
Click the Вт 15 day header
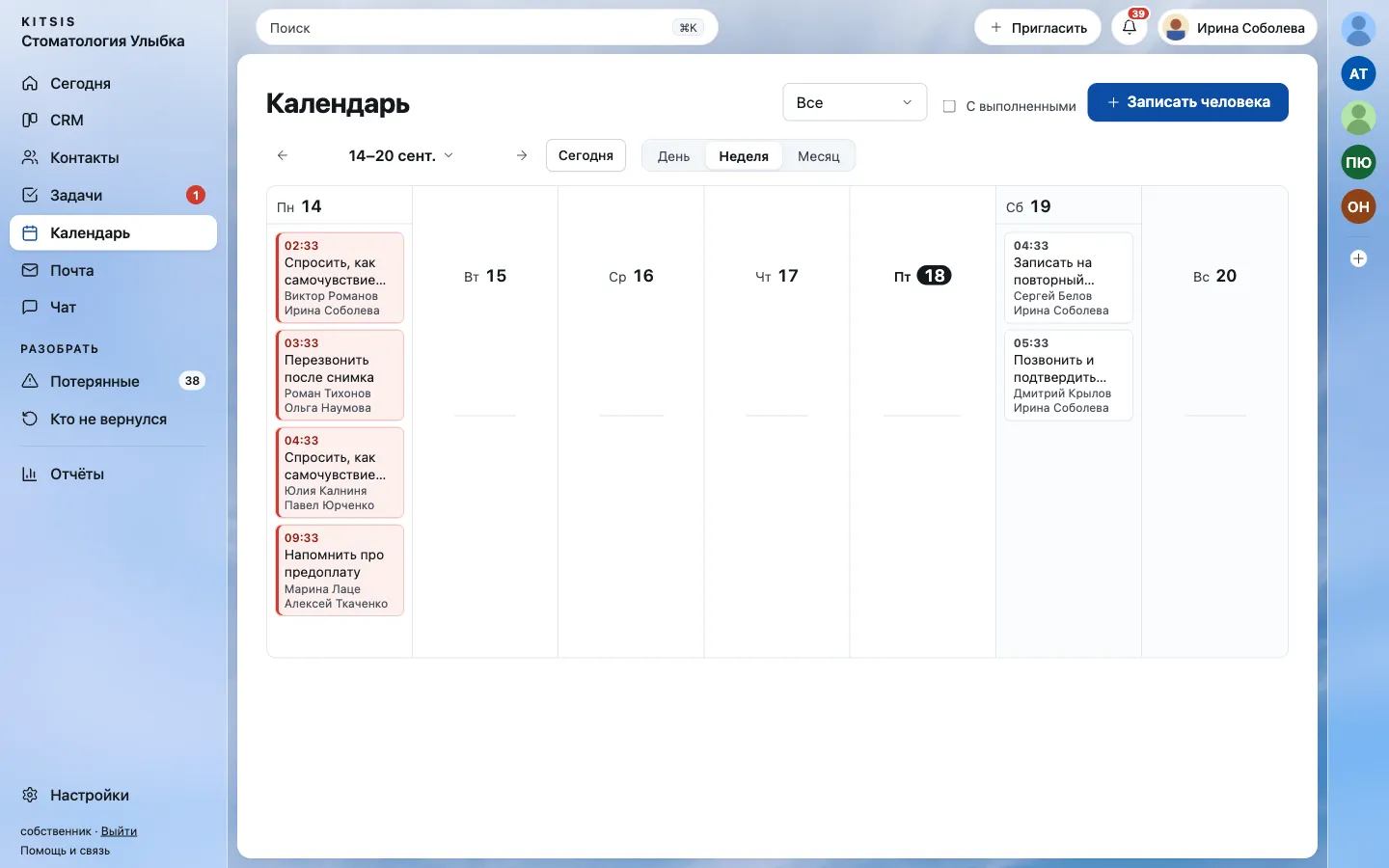coord(485,276)
